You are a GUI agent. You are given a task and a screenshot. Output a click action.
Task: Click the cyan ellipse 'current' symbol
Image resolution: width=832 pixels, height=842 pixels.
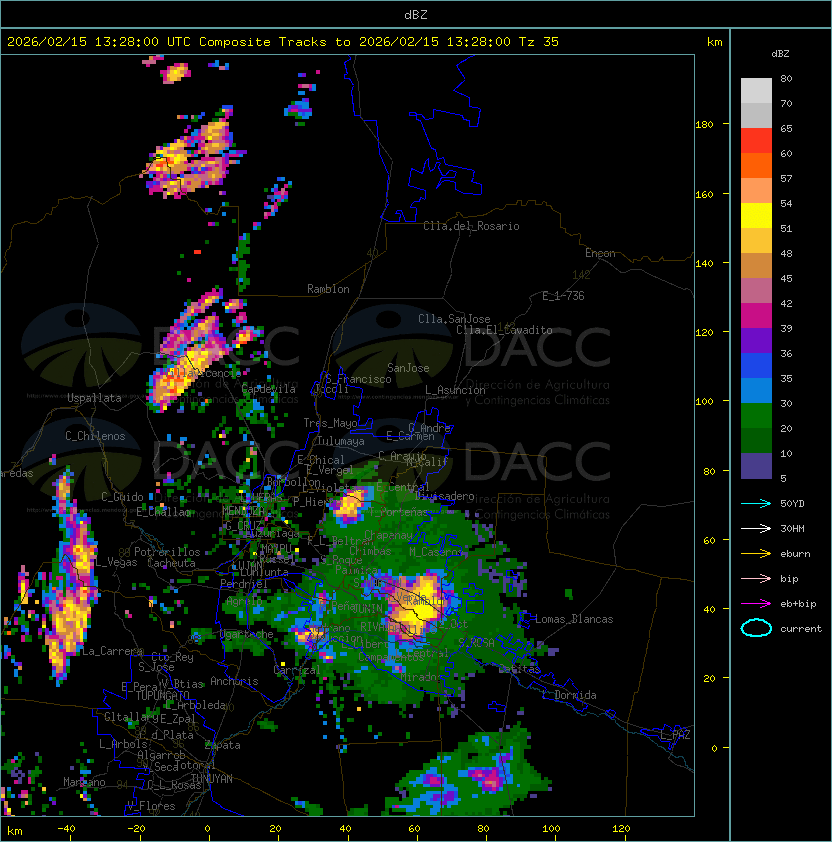756,628
